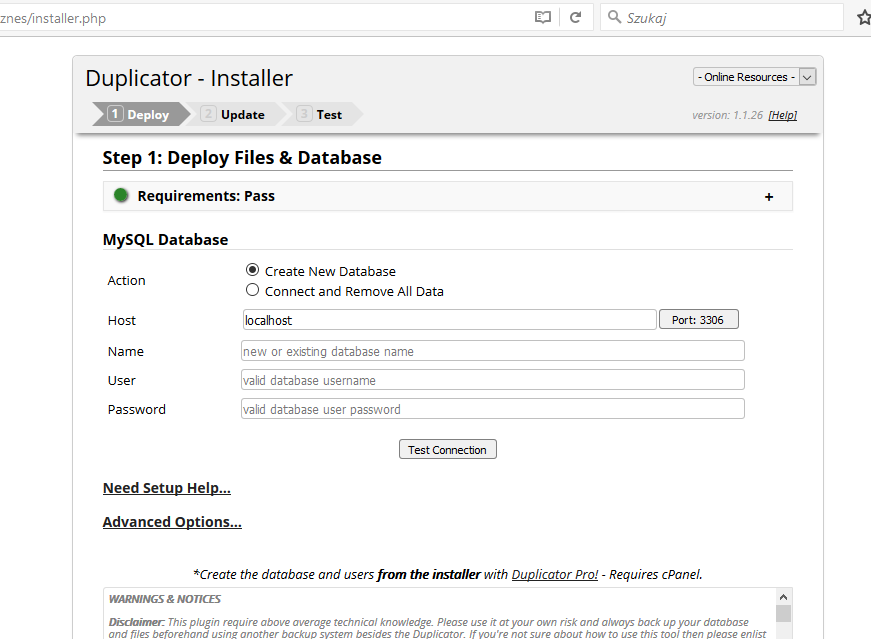The height and width of the screenshot is (639, 871).
Task: Click the MySQL Database heading
Action: (x=166, y=239)
